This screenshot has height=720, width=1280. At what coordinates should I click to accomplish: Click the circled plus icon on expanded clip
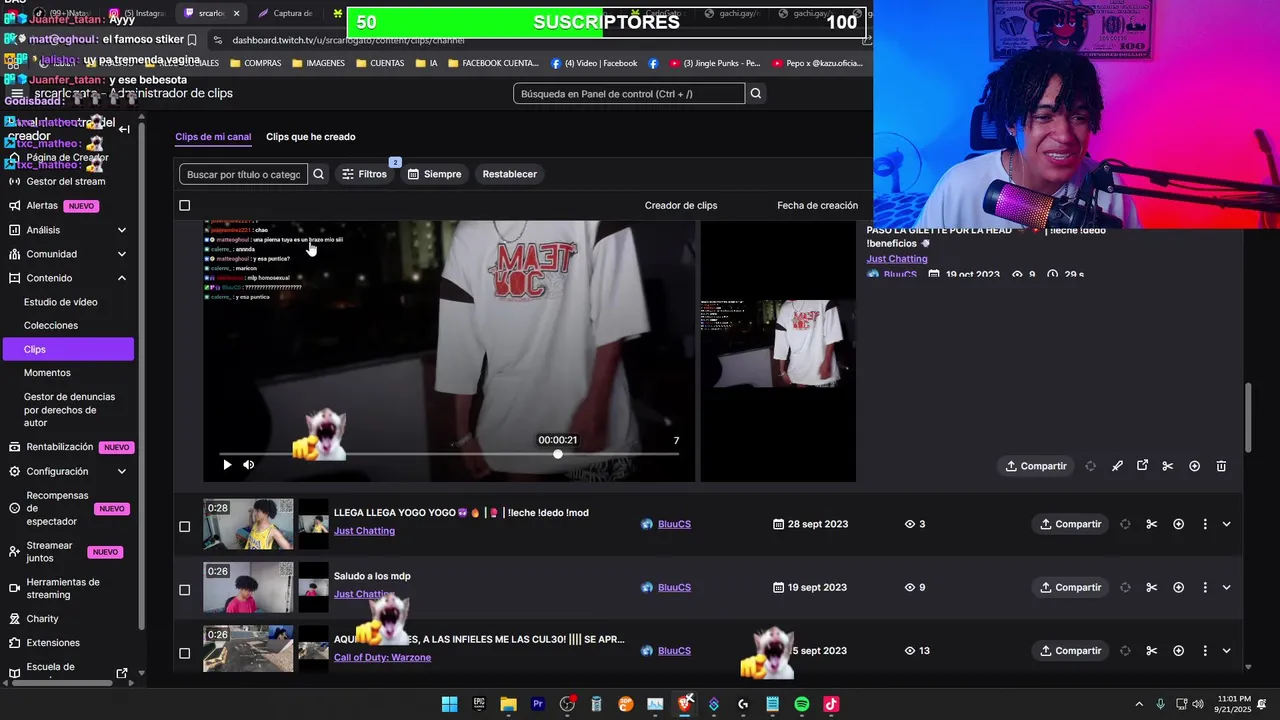click(1194, 466)
